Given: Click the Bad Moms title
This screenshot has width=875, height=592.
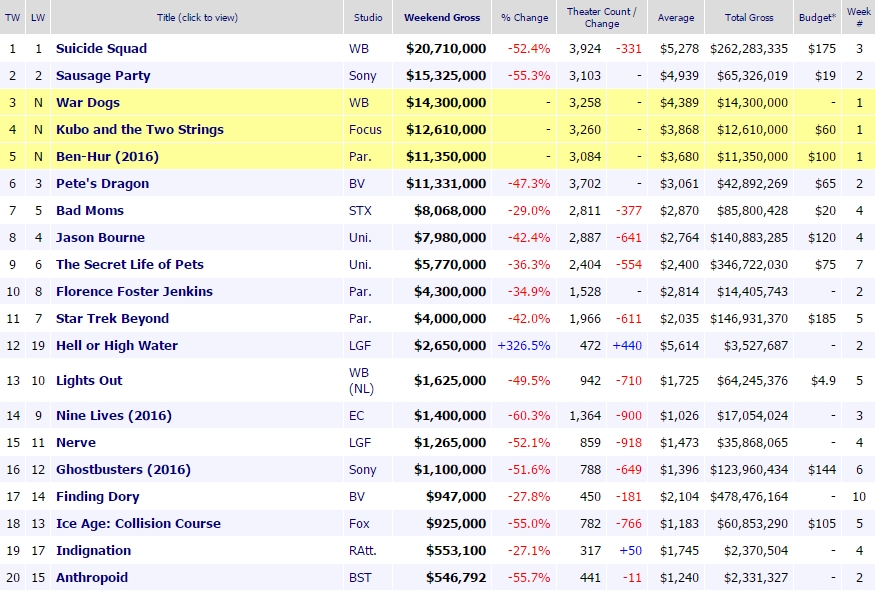Looking at the screenshot, I should [90, 210].
